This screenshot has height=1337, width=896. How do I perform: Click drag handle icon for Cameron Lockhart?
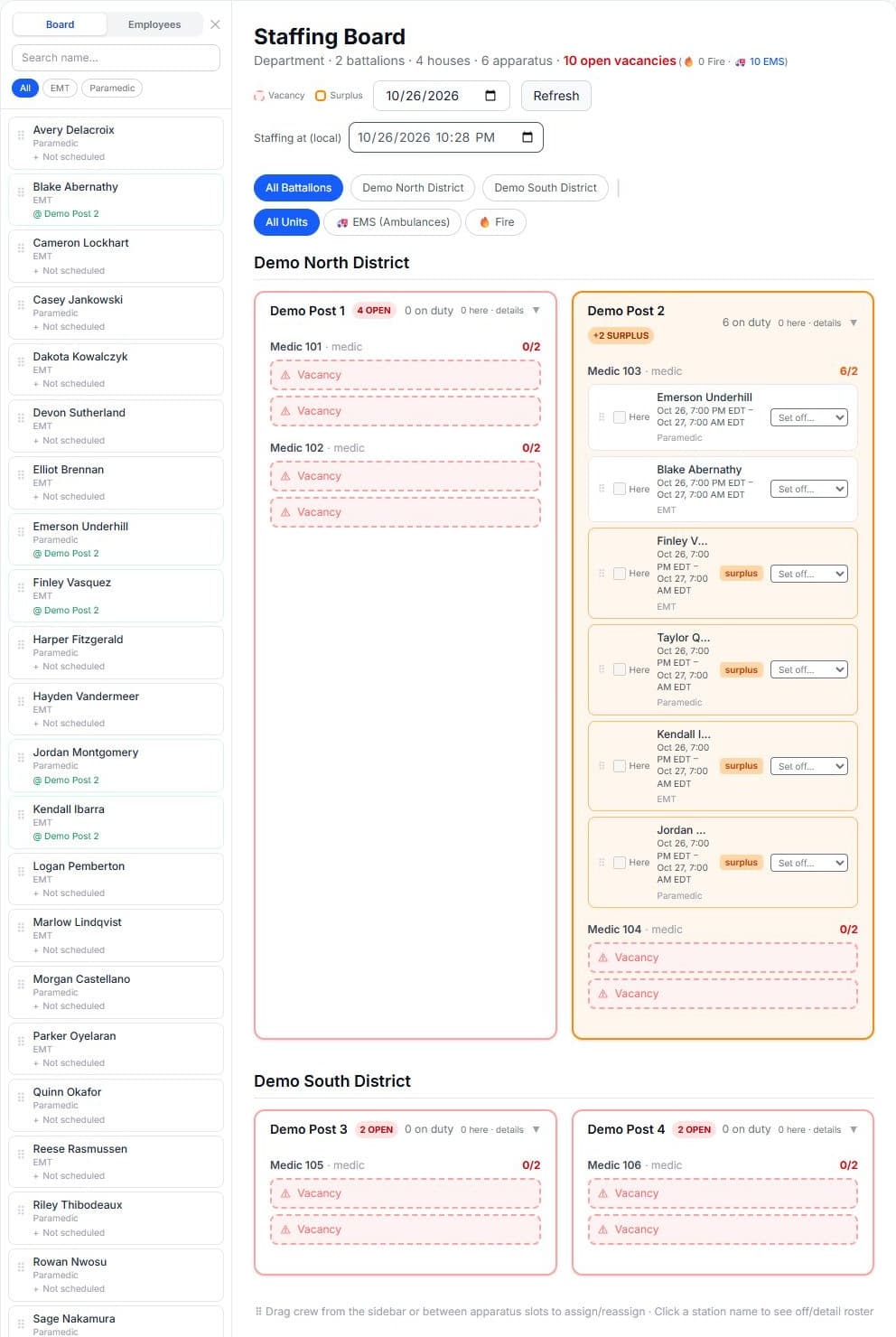tap(21, 248)
